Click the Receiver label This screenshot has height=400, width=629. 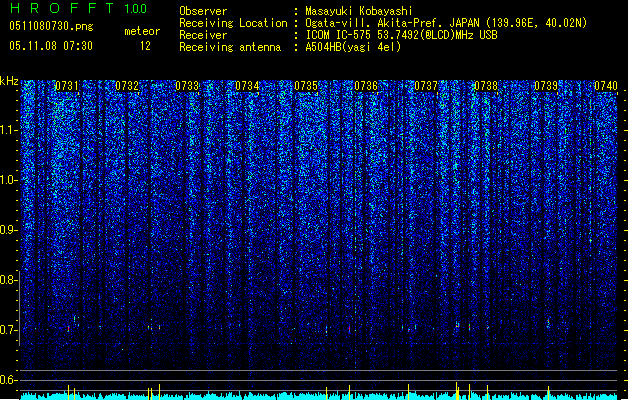pyautogui.click(x=203, y=35)
